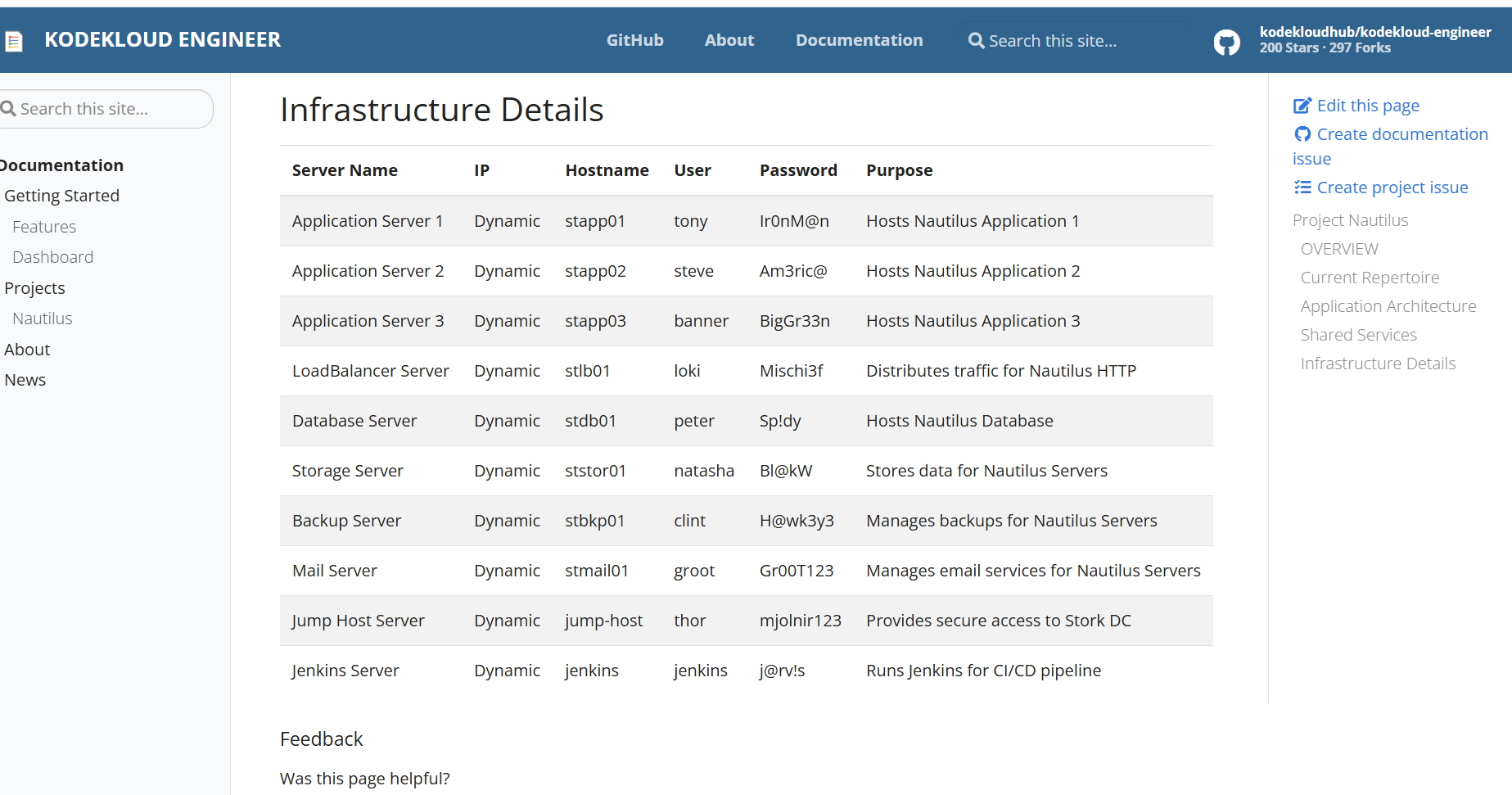
Task: Click the stapp02 hostname cell
Action: pos(595,271)
